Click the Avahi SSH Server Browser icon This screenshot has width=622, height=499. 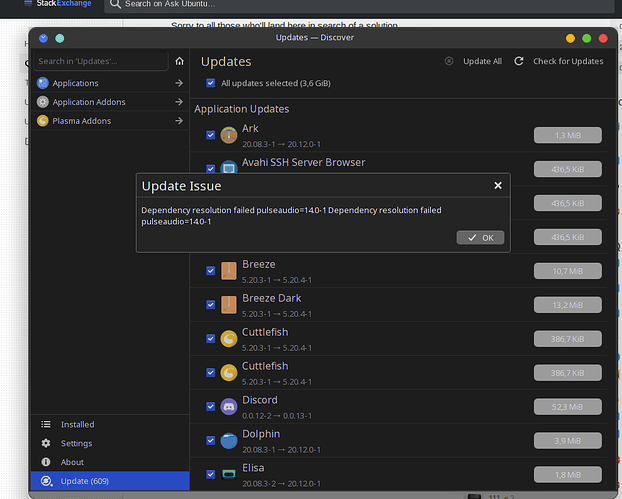pos(228,167)
